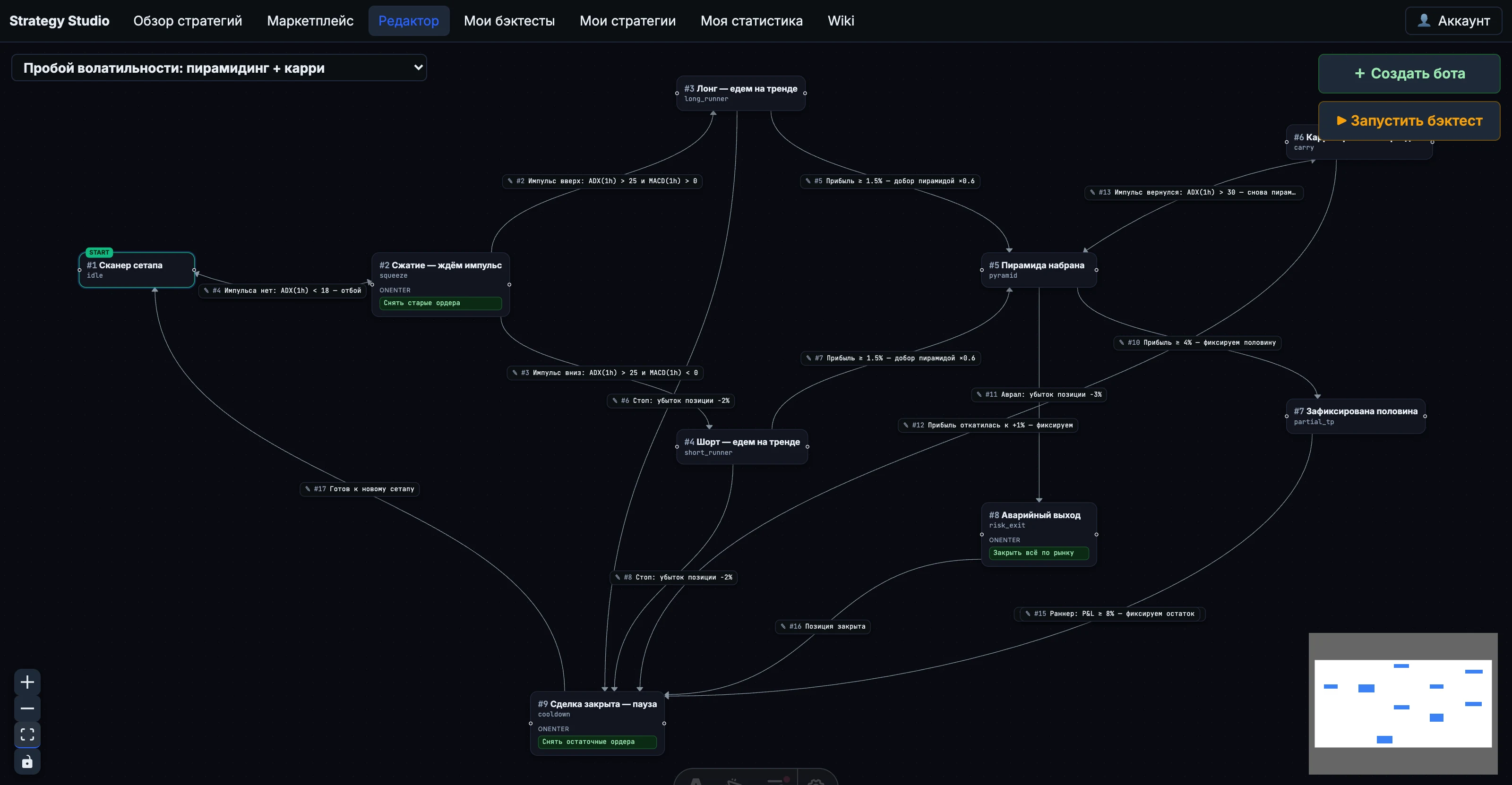
Task: Open the Мои бэктесты tab
Action: 509,20
